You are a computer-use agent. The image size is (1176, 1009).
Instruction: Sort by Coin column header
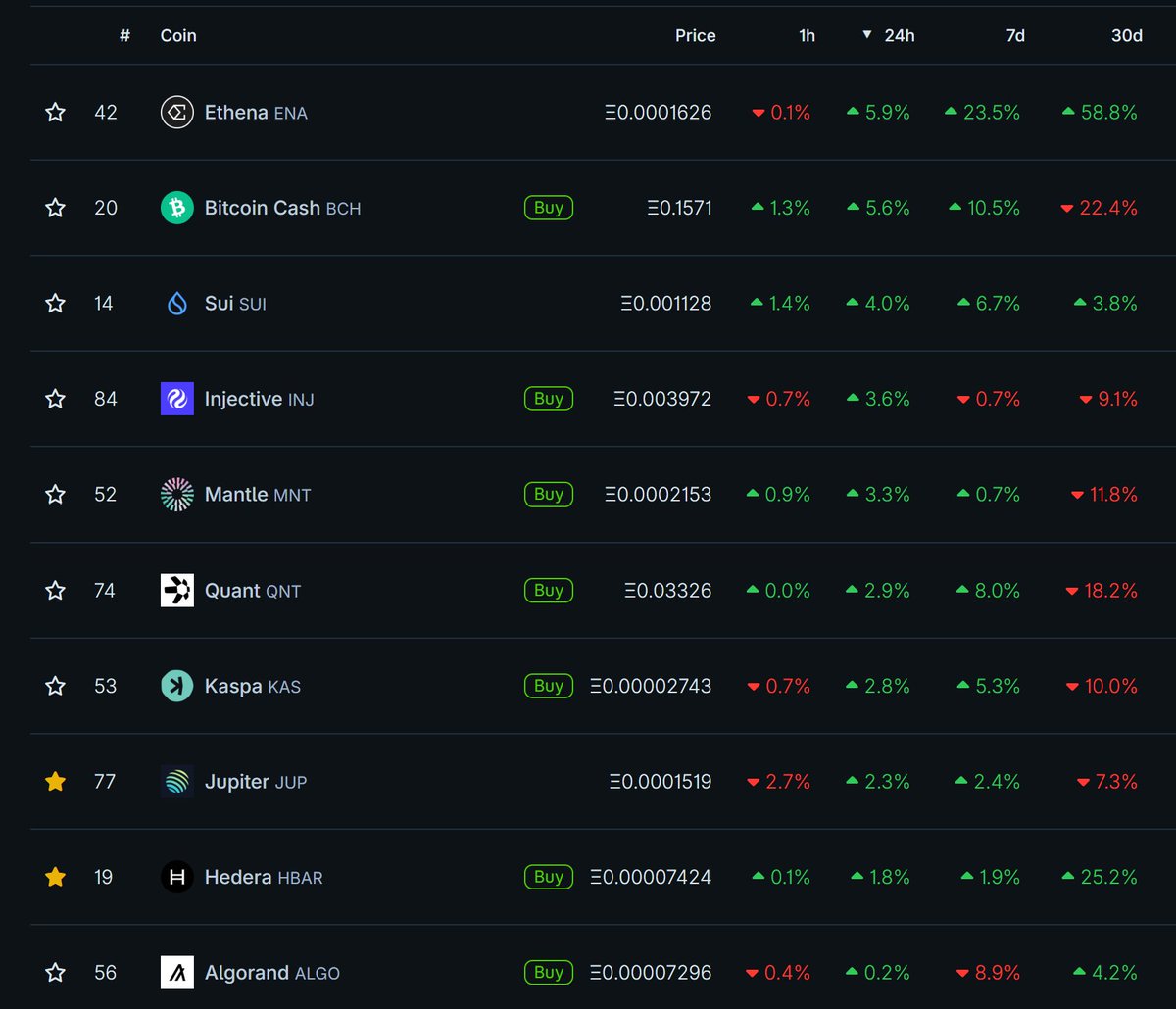coord(178,35)
